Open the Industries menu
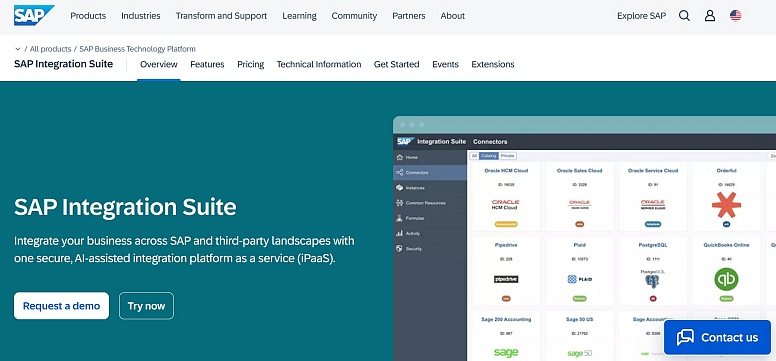 (141, 16)
